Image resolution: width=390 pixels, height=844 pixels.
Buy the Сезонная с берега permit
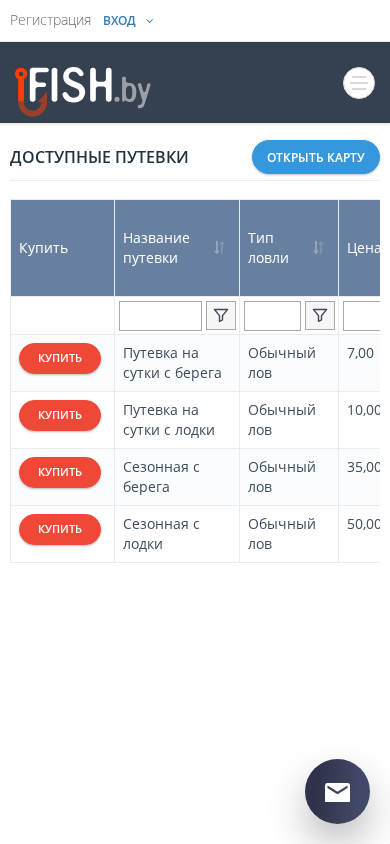pyautogui.click(x=60, y=472)
